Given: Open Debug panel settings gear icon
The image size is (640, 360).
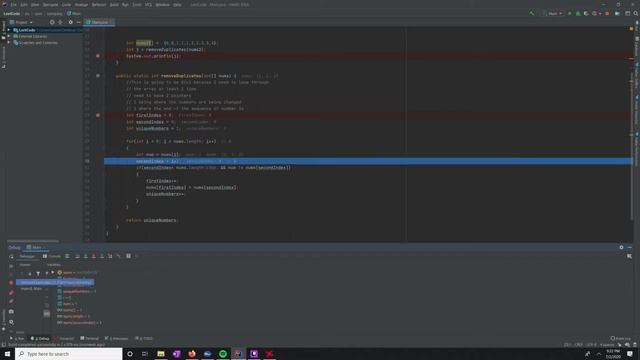Looking at the screenshot, I should click(621, 247).
